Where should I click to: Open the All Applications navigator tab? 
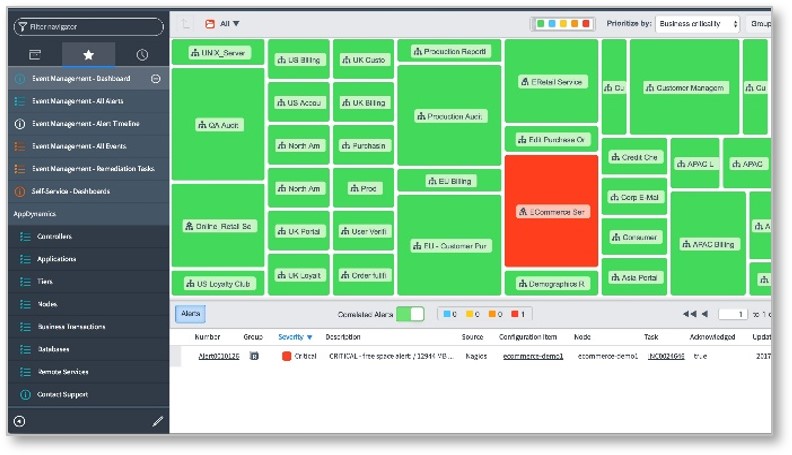[35, 54]
